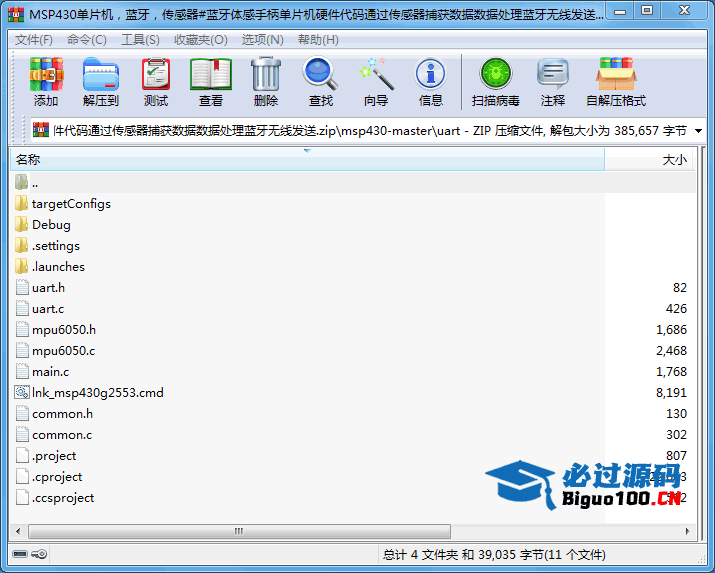The image size is (715, 573).
Task: Click the 查找 (Find) magnifier icon
Action: pyautogui.click(x=321, y=80)
